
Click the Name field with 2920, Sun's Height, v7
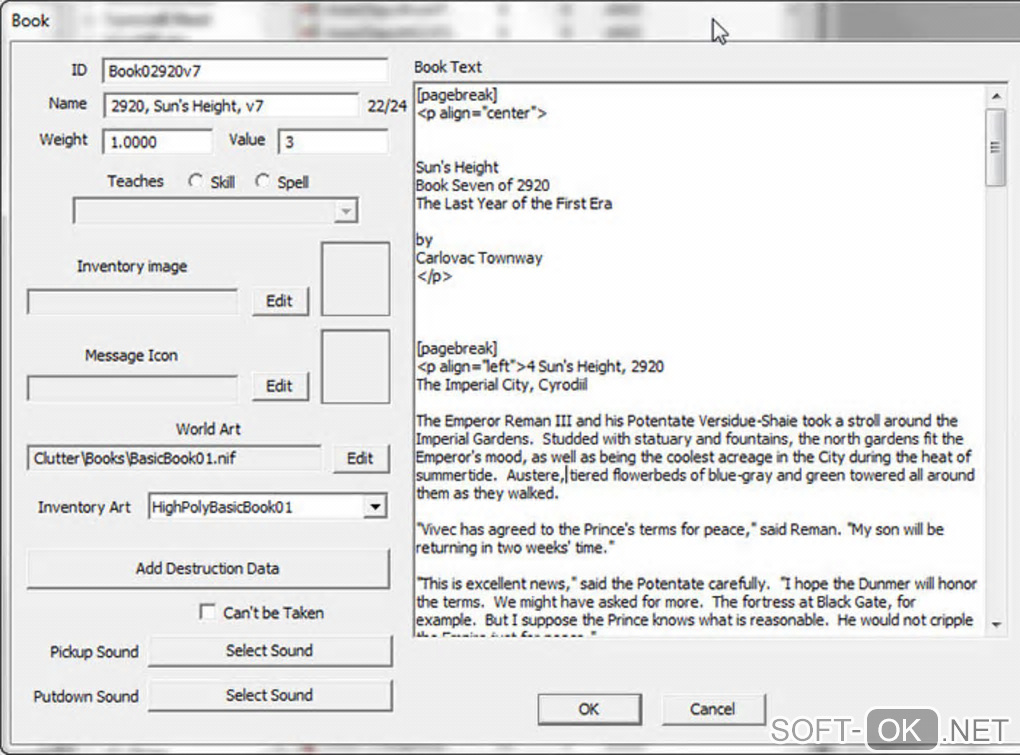point(231,106)
